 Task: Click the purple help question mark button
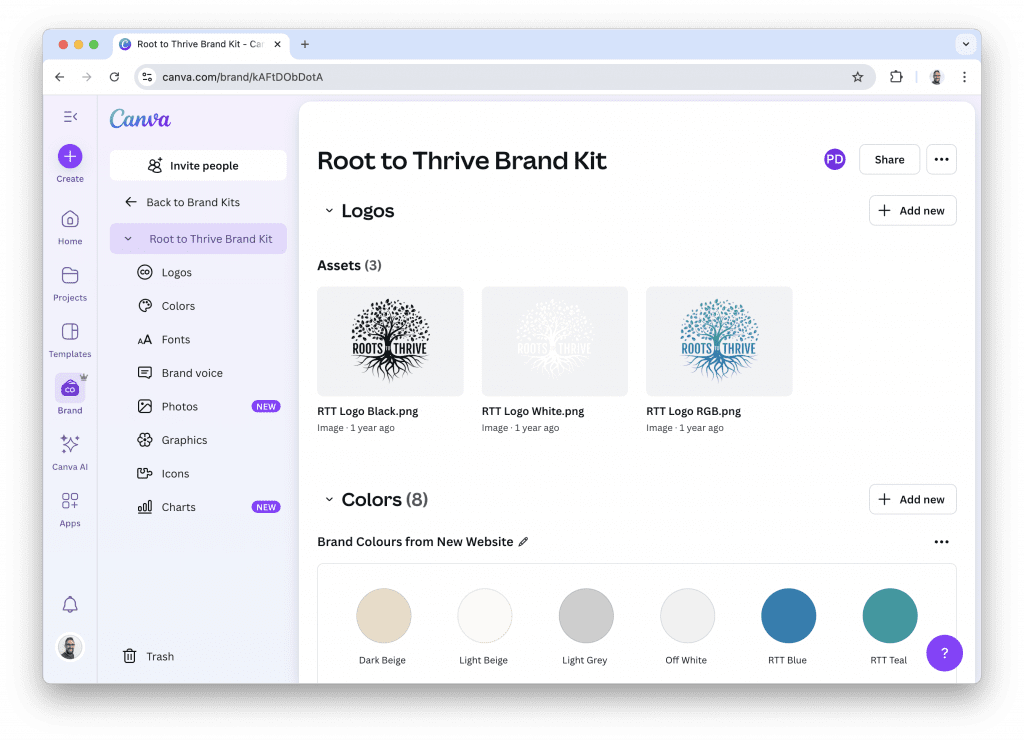click(x=944, y=653)
